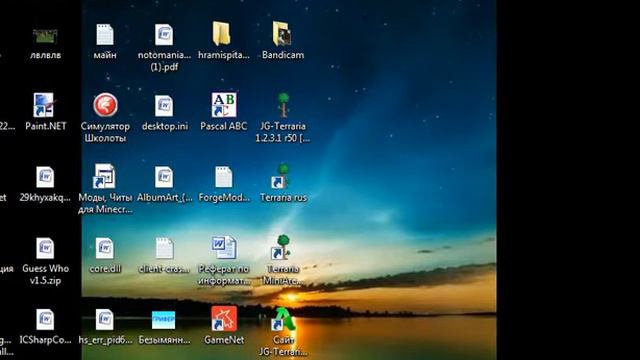Open the Bandicam folder icon
This screenshot has height=360, width=640.
point(282,33)
